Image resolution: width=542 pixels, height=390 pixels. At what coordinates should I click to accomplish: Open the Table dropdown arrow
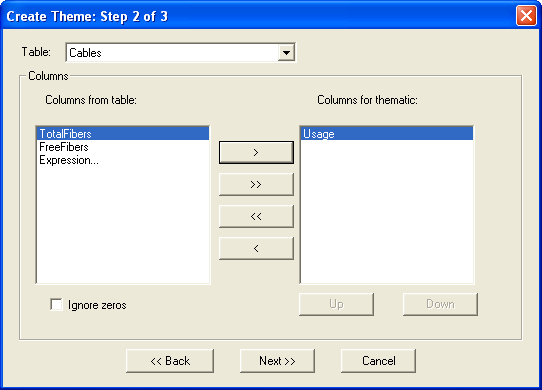(x=286, y=53)
